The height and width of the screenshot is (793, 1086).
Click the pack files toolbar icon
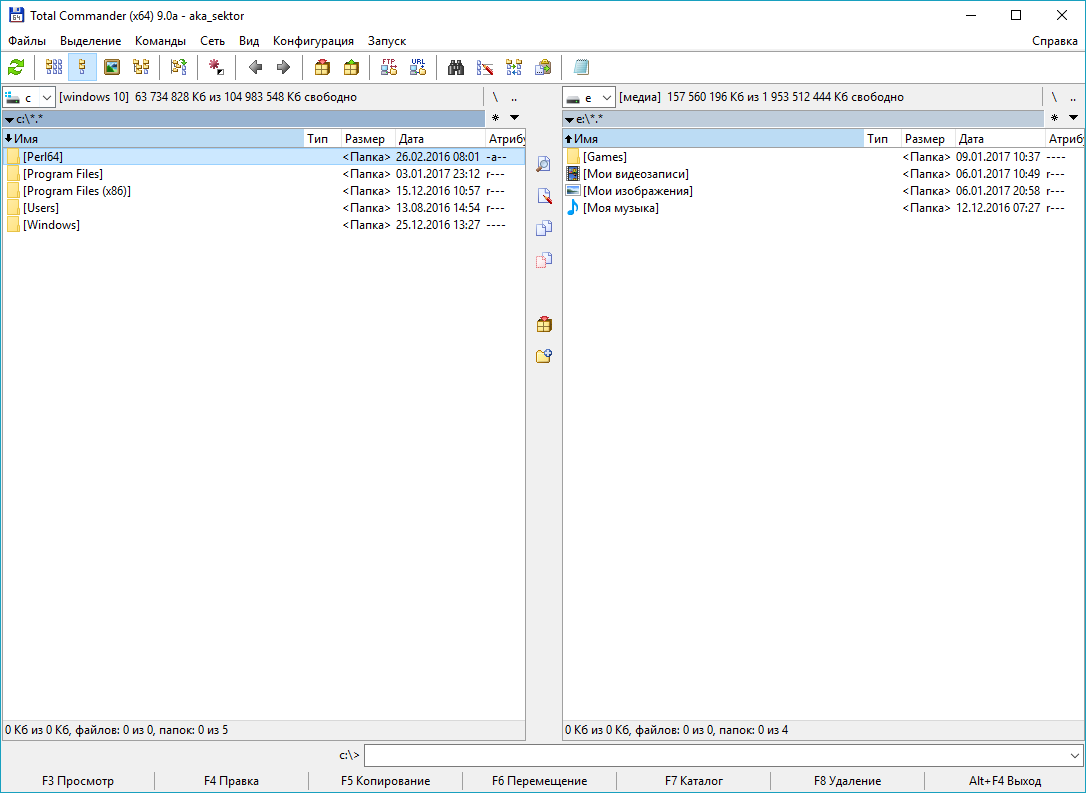[322, 67]
